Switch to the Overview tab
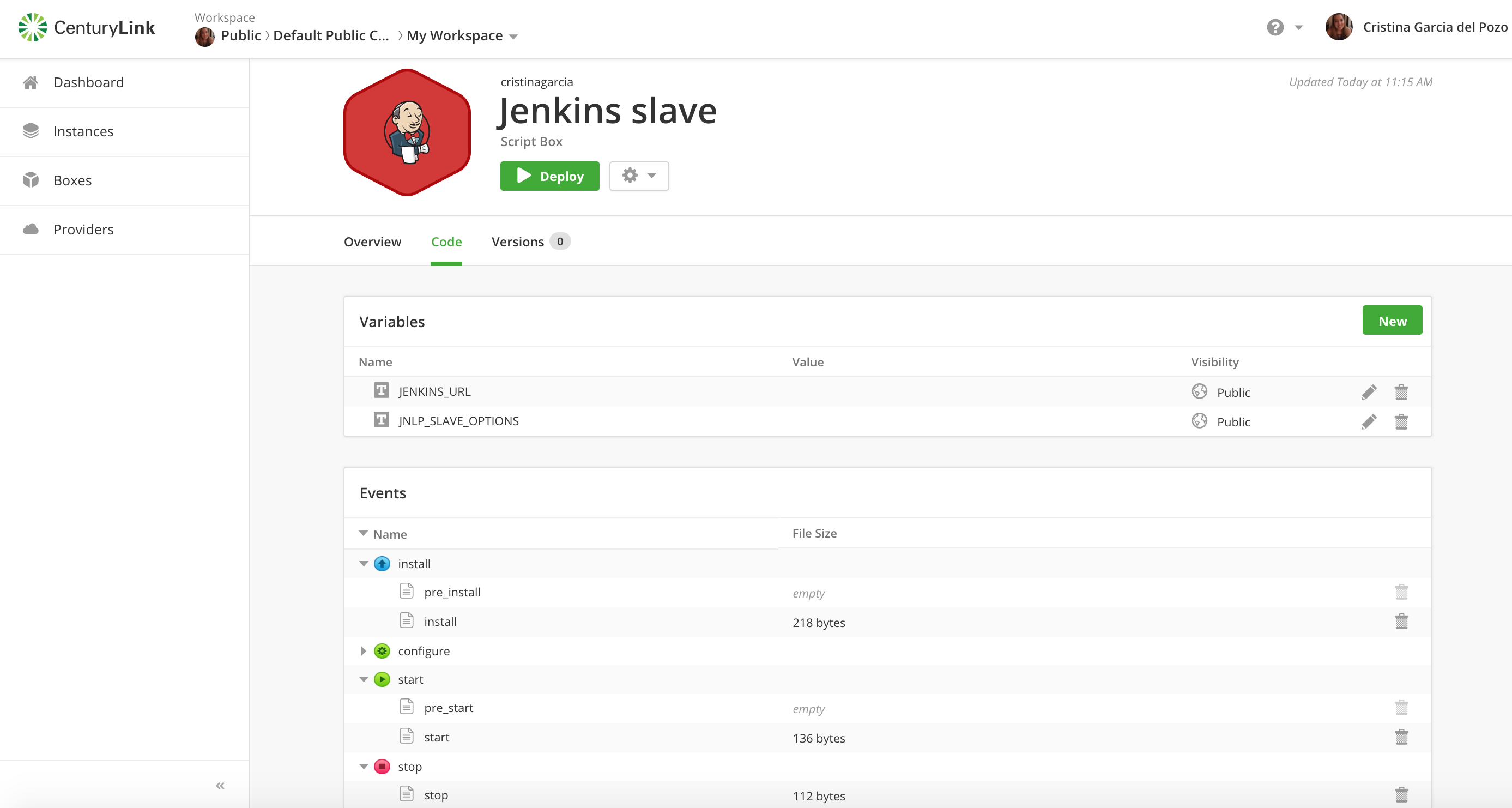 [372, 242]
